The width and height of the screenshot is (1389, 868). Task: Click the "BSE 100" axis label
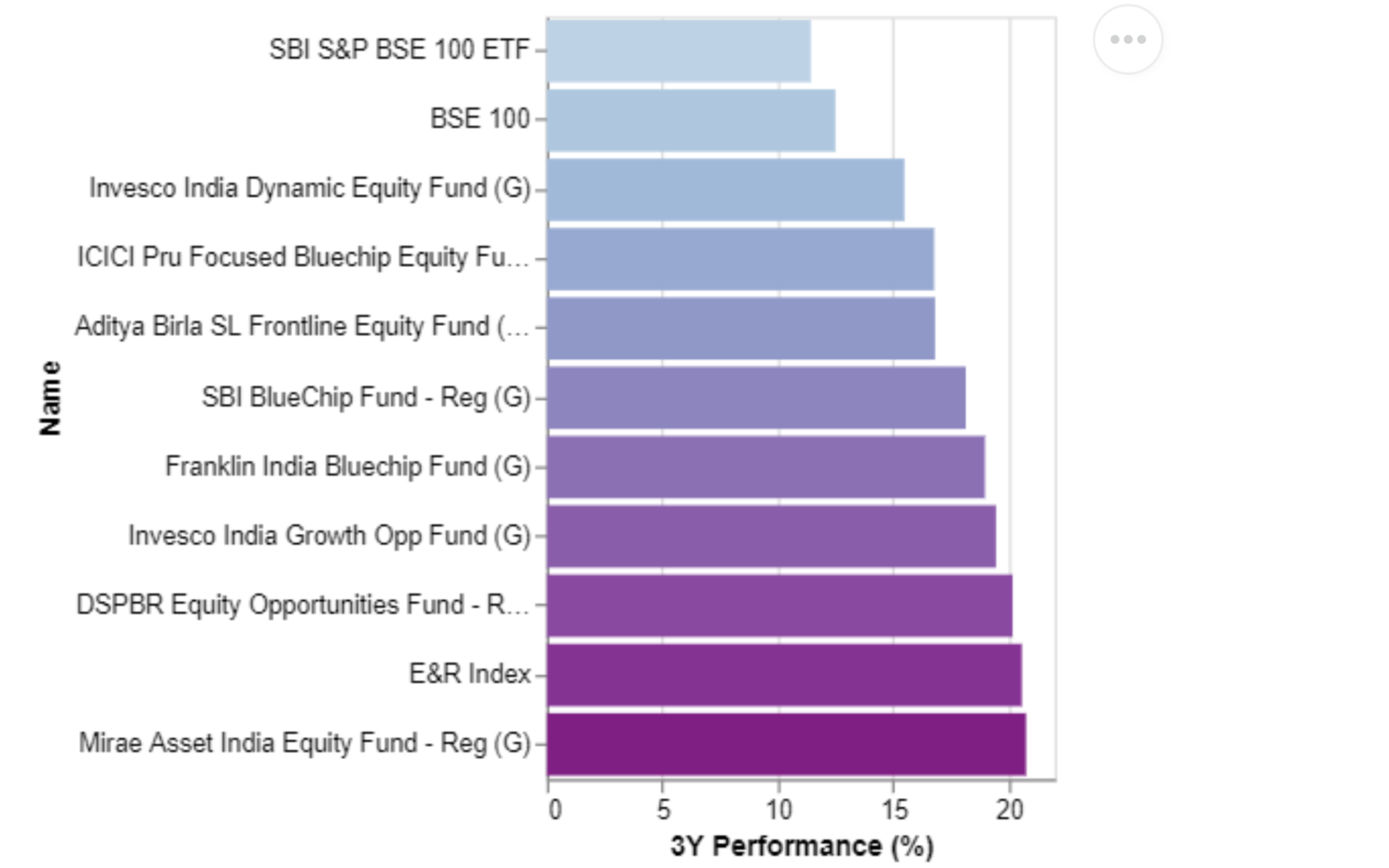click(480, 119)
